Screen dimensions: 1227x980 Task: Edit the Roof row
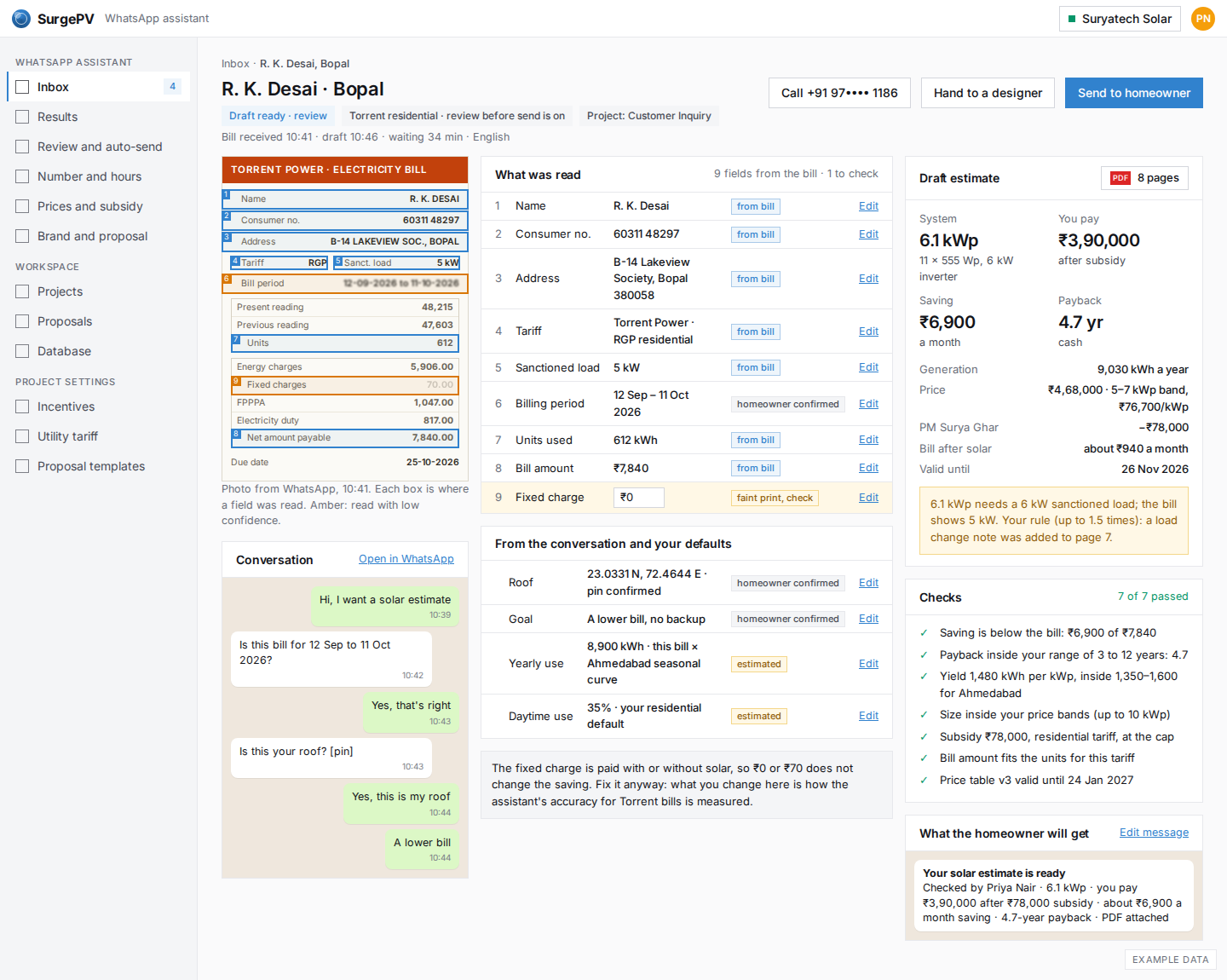(x=868, y=583)
